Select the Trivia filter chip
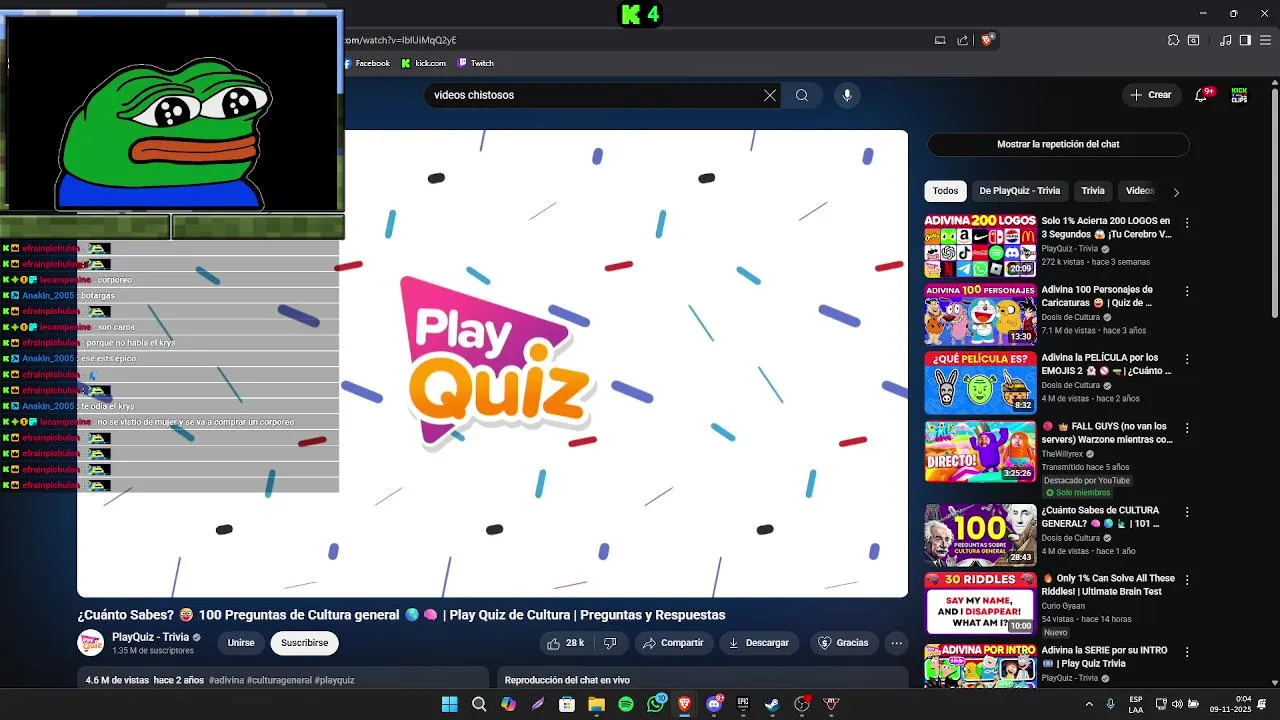The height and width of the screenshot is (720, 1280). click(1093, 191)
